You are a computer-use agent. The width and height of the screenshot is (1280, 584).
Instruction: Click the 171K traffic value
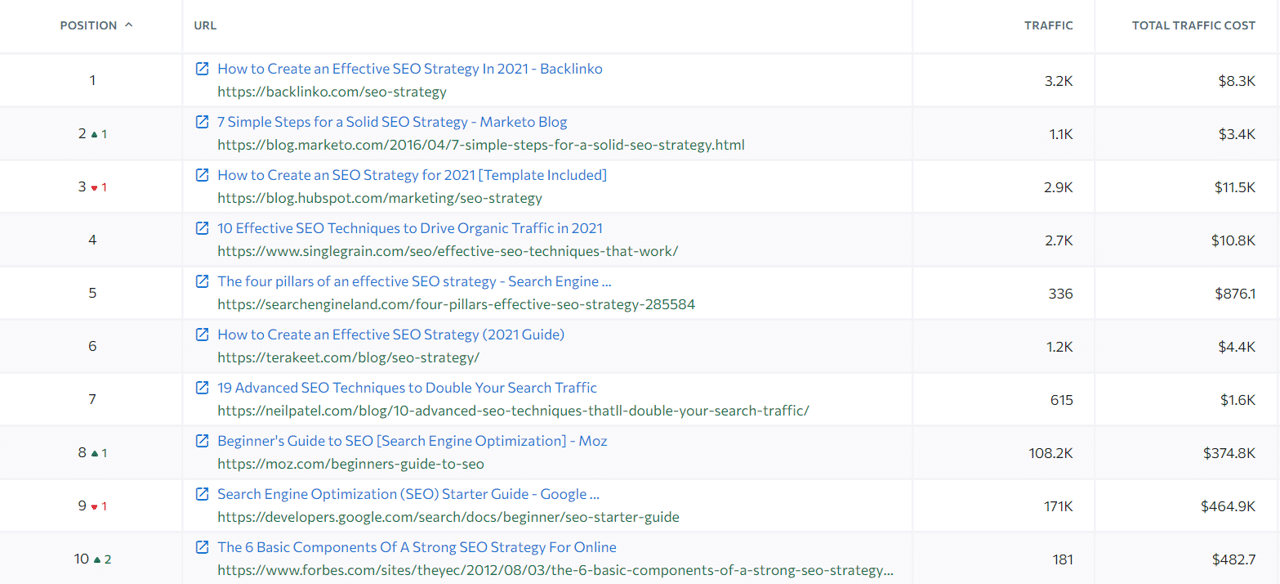coord(1058,506)
